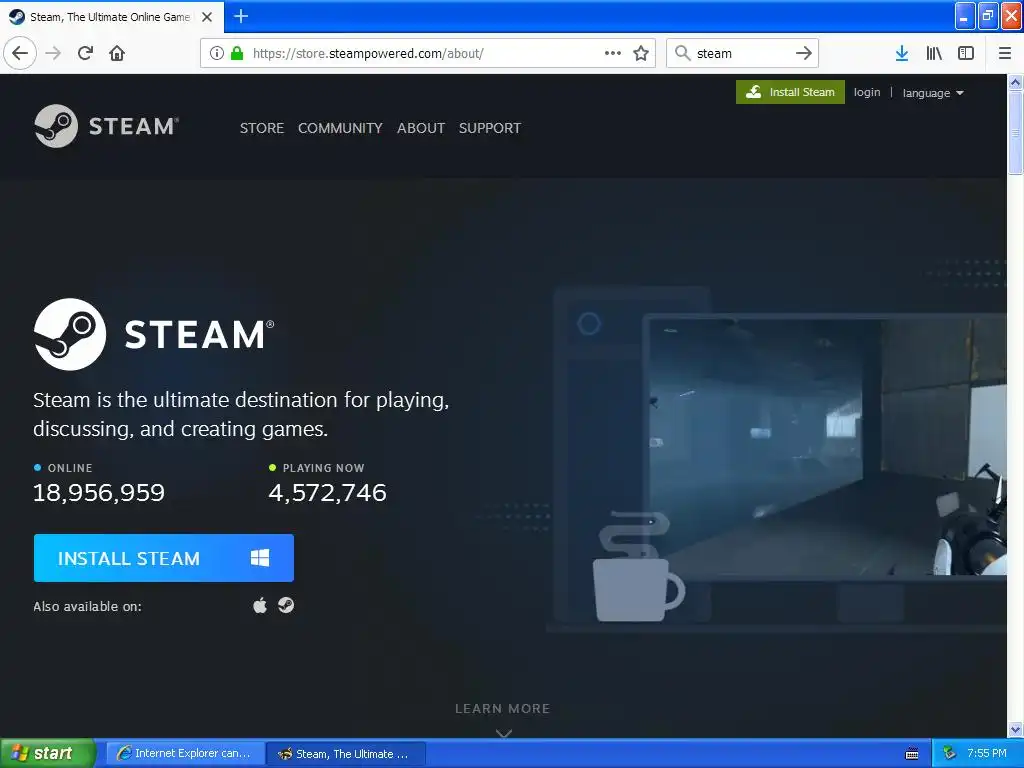Click the search magnifier icon

click(682, 53)
